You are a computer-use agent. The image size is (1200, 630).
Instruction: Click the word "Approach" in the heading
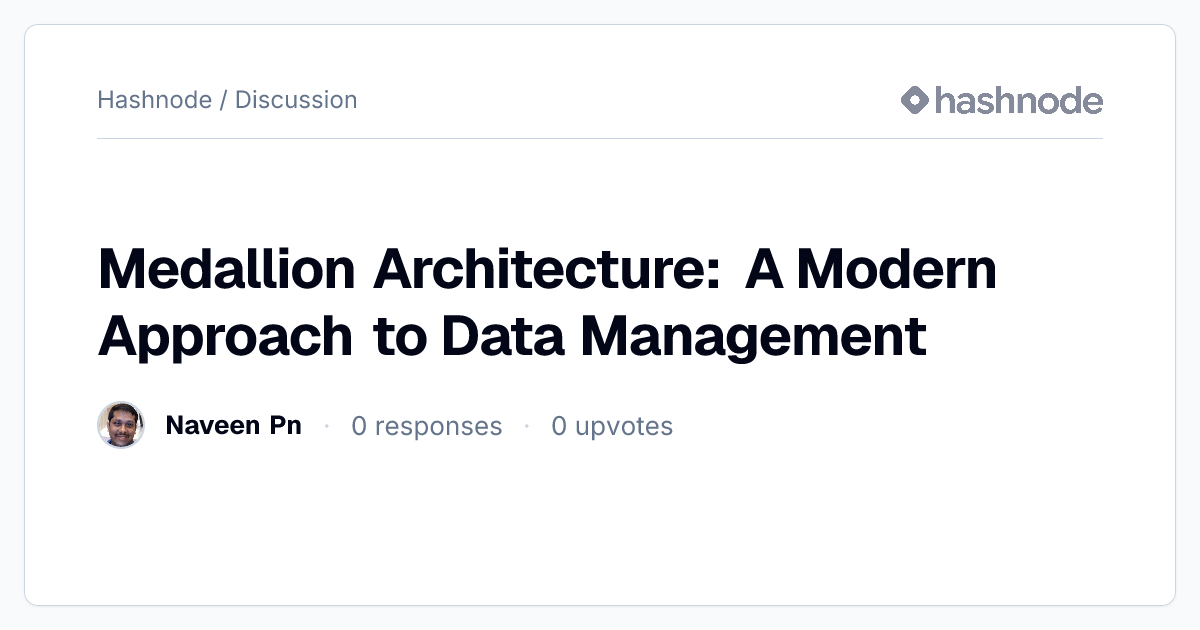coord(225,337)
